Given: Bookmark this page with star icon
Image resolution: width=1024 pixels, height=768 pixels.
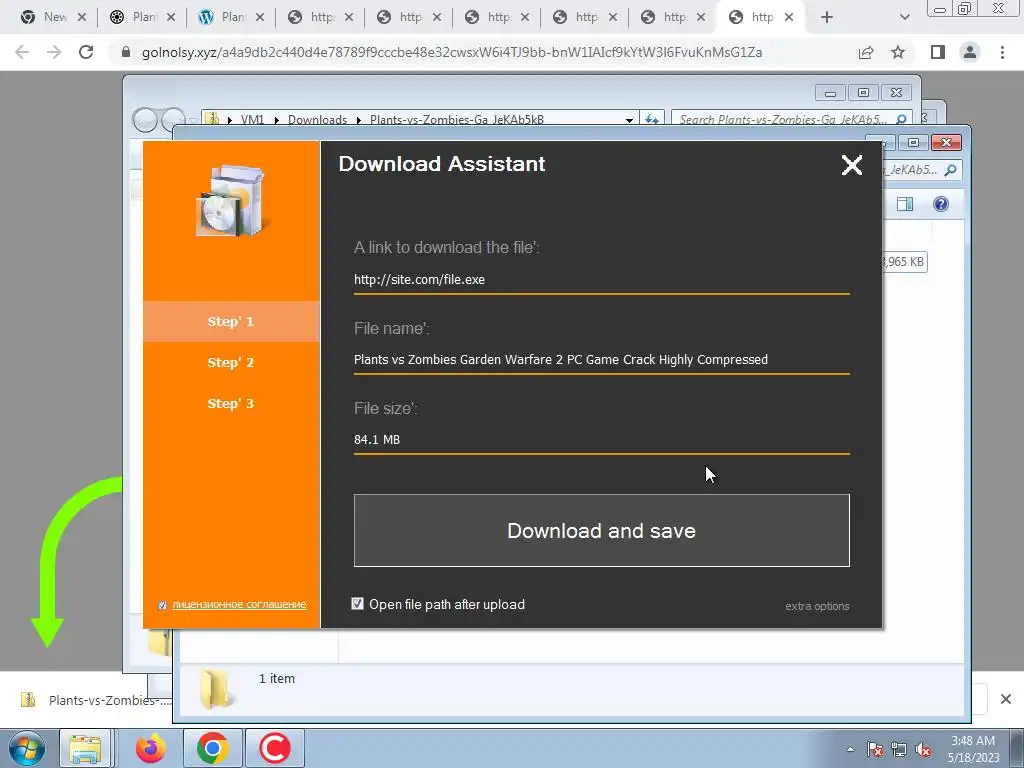Looking at the screenshot, I should [898, 52].
